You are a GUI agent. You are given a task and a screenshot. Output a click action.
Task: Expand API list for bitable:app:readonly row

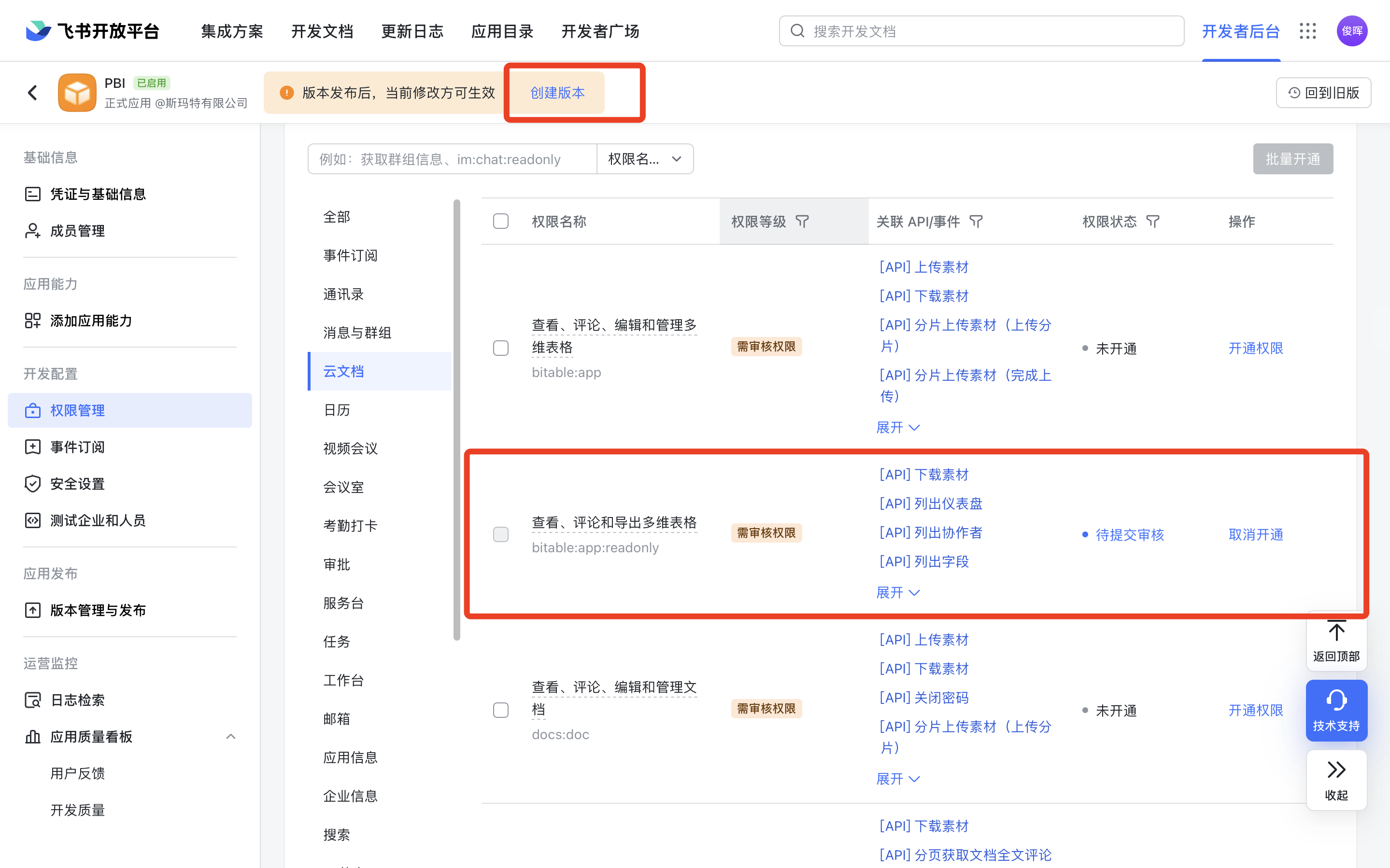click(898, 592)
